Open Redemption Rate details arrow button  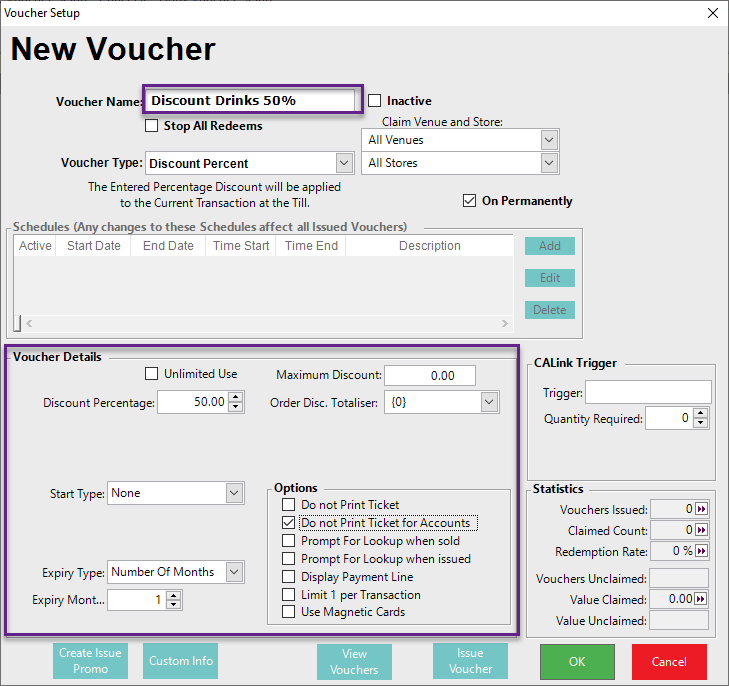click(701, 552)
